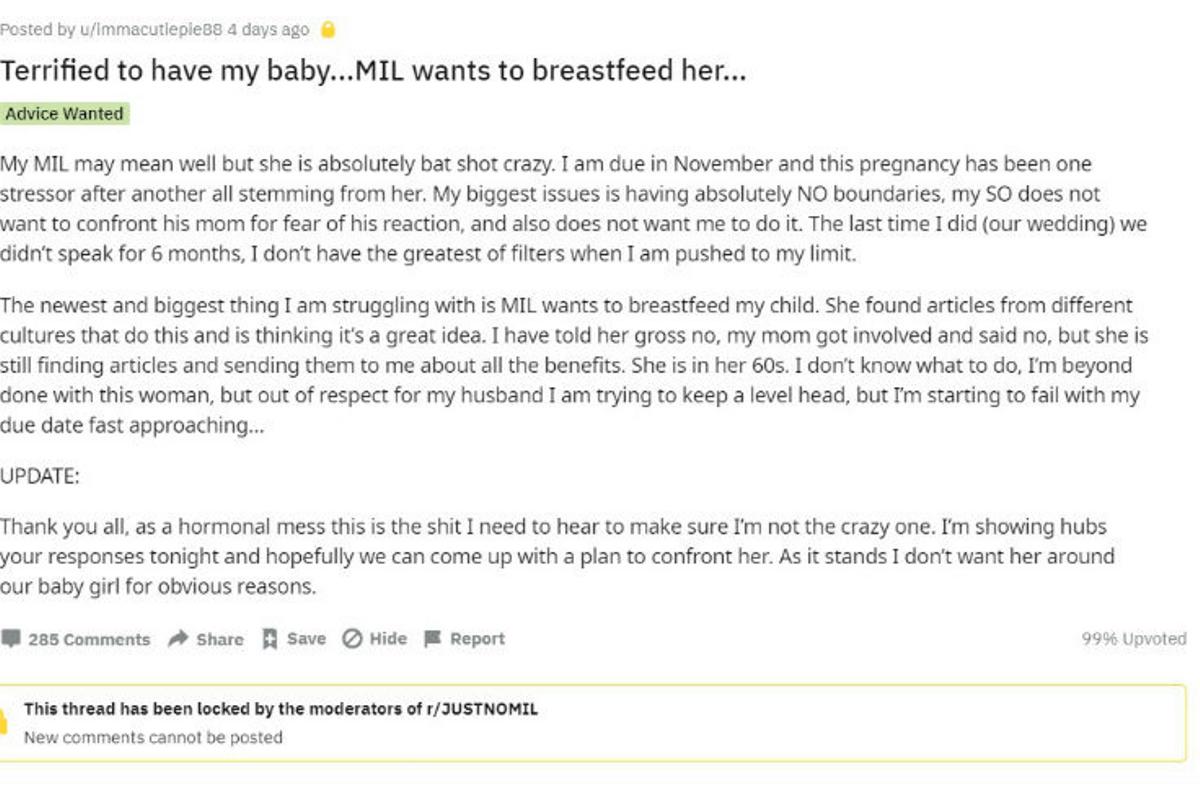This screenshot has height=800, width=1200.
Task: Click the "UPDATE:" heading in the post
Action: click(40, 477)
